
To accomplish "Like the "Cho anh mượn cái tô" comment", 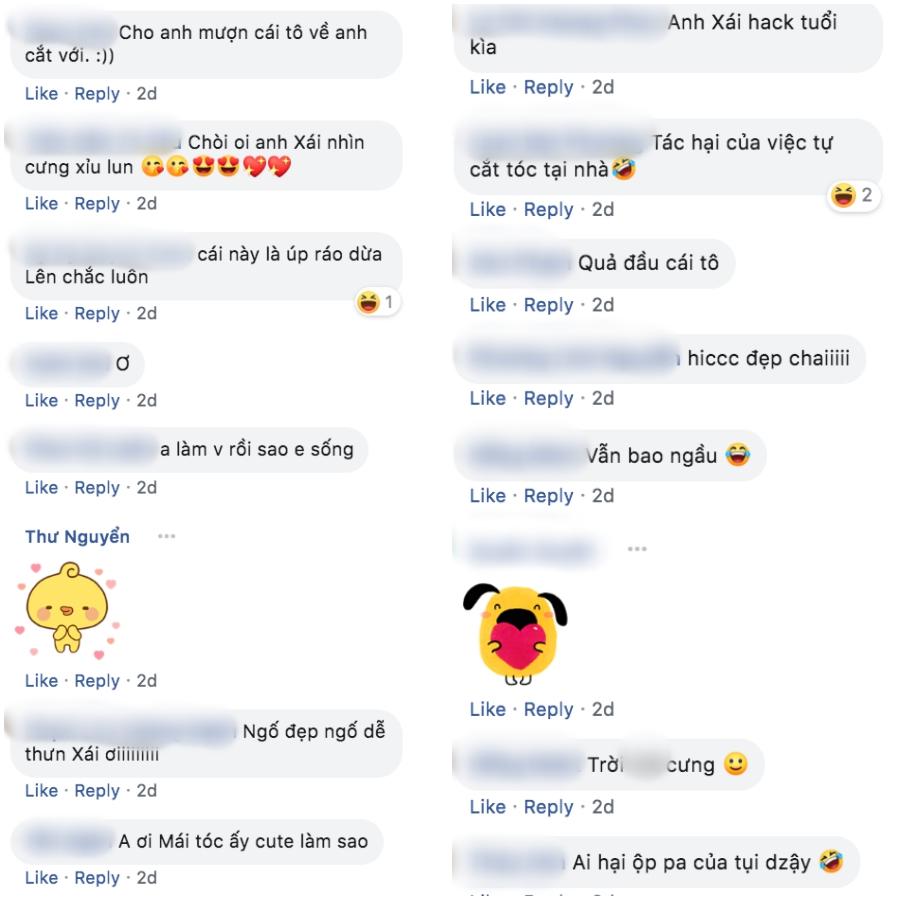I will (41, 93).
